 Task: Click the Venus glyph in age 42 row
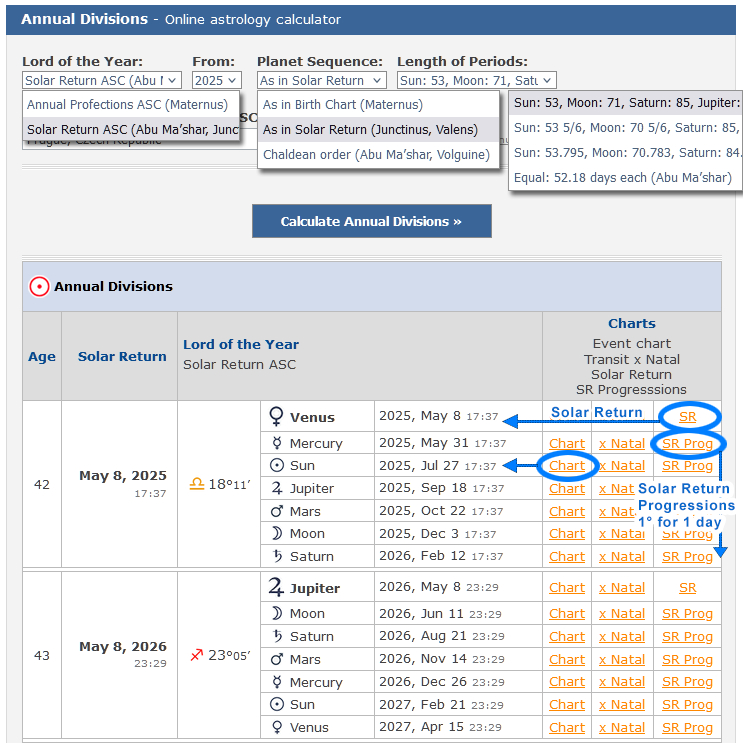(275, 417)
